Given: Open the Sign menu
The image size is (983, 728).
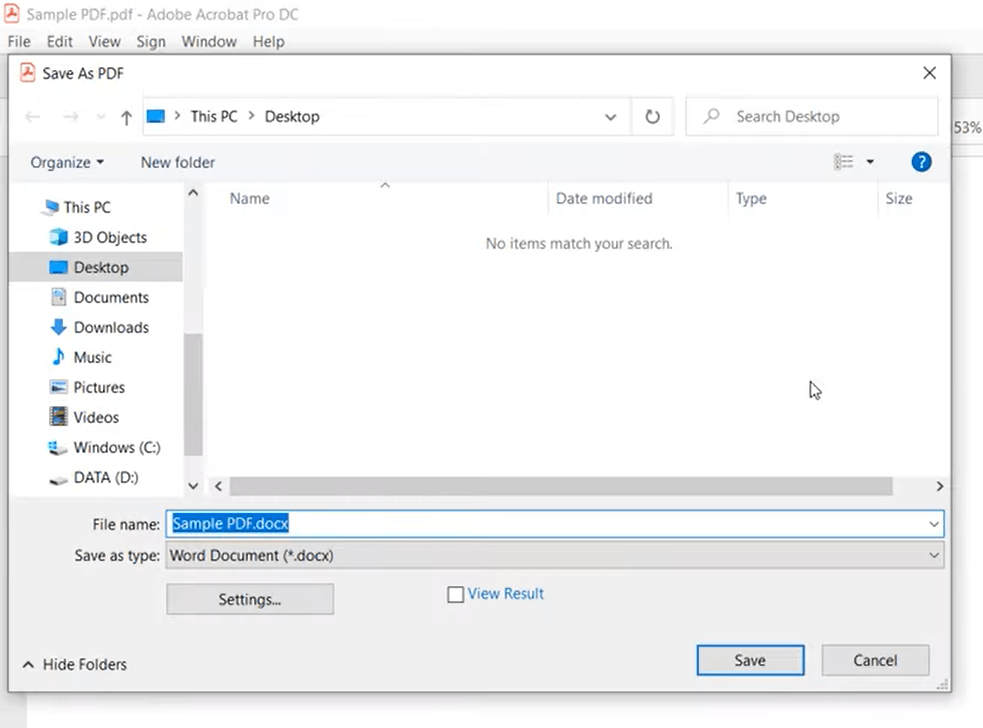Looking at the screenshot, I should pos(151,41).
